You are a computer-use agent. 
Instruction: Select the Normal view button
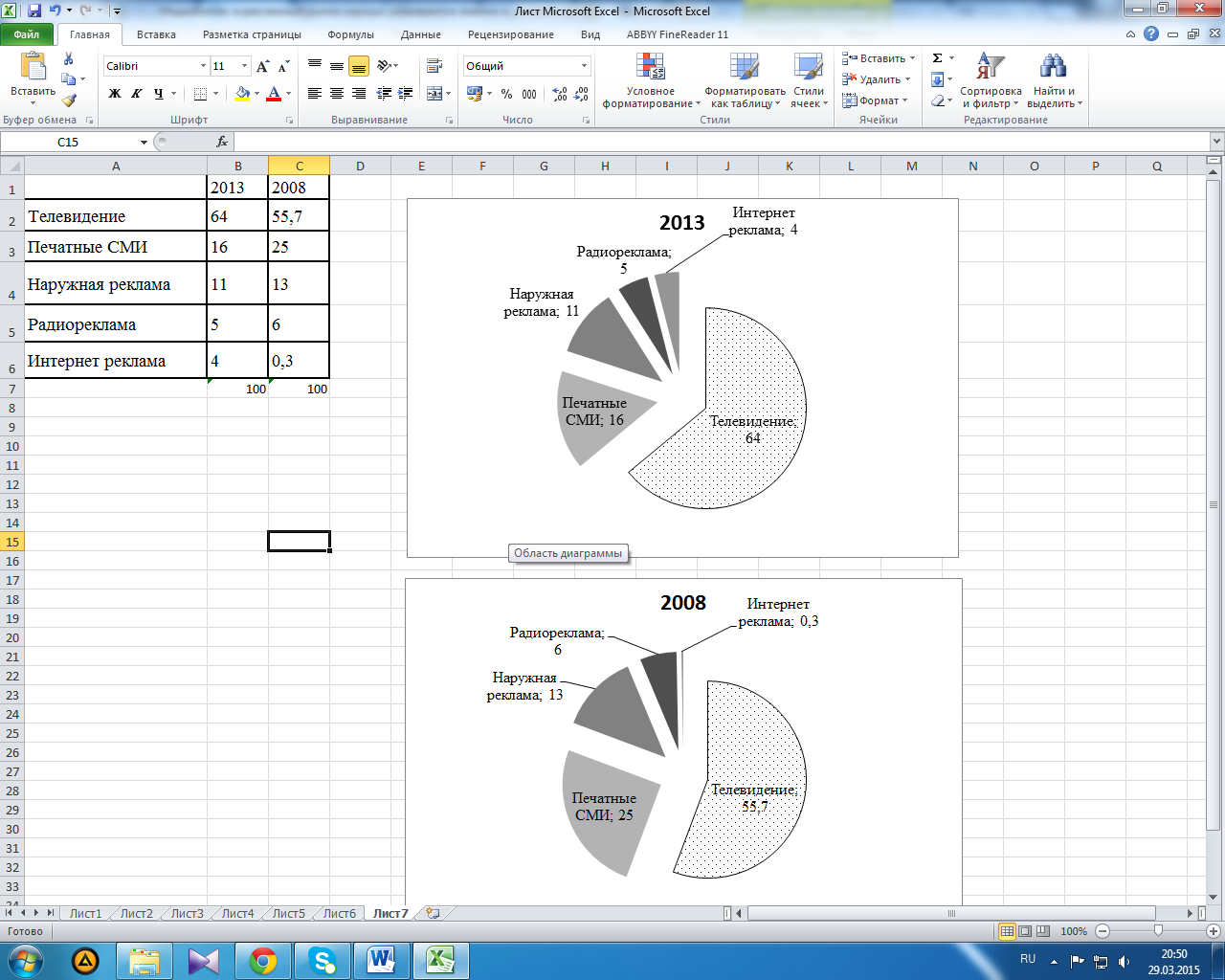click(x=1007, y=931)
